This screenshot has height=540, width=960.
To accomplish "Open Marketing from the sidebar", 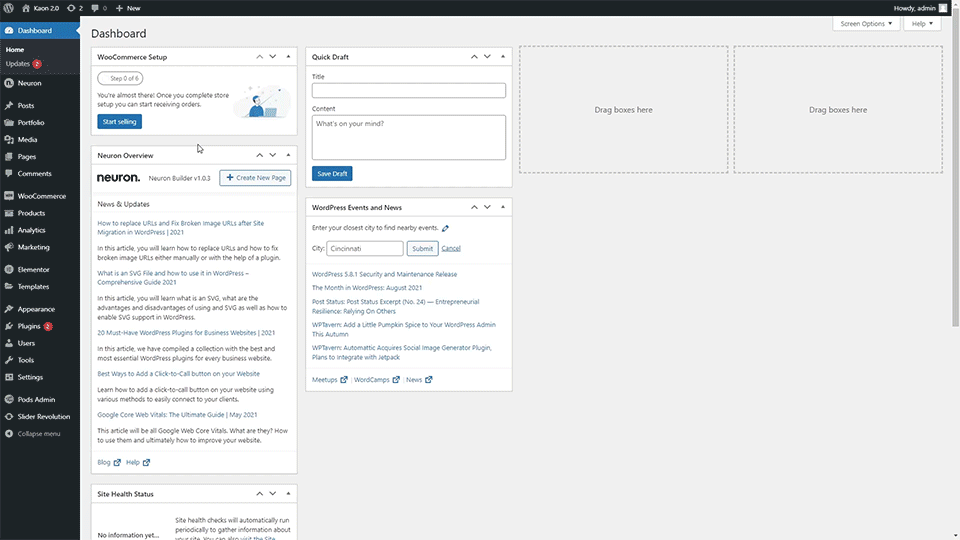I will (x=40, y=247).
